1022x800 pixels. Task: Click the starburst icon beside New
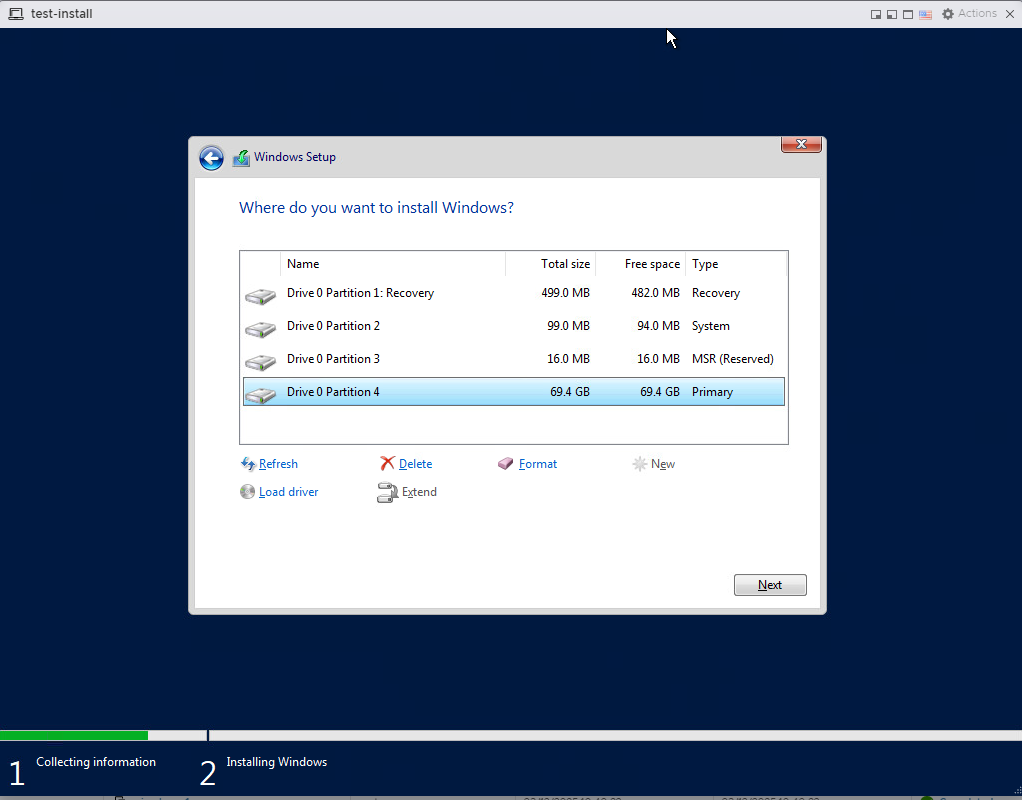click(x=639, y=464)
